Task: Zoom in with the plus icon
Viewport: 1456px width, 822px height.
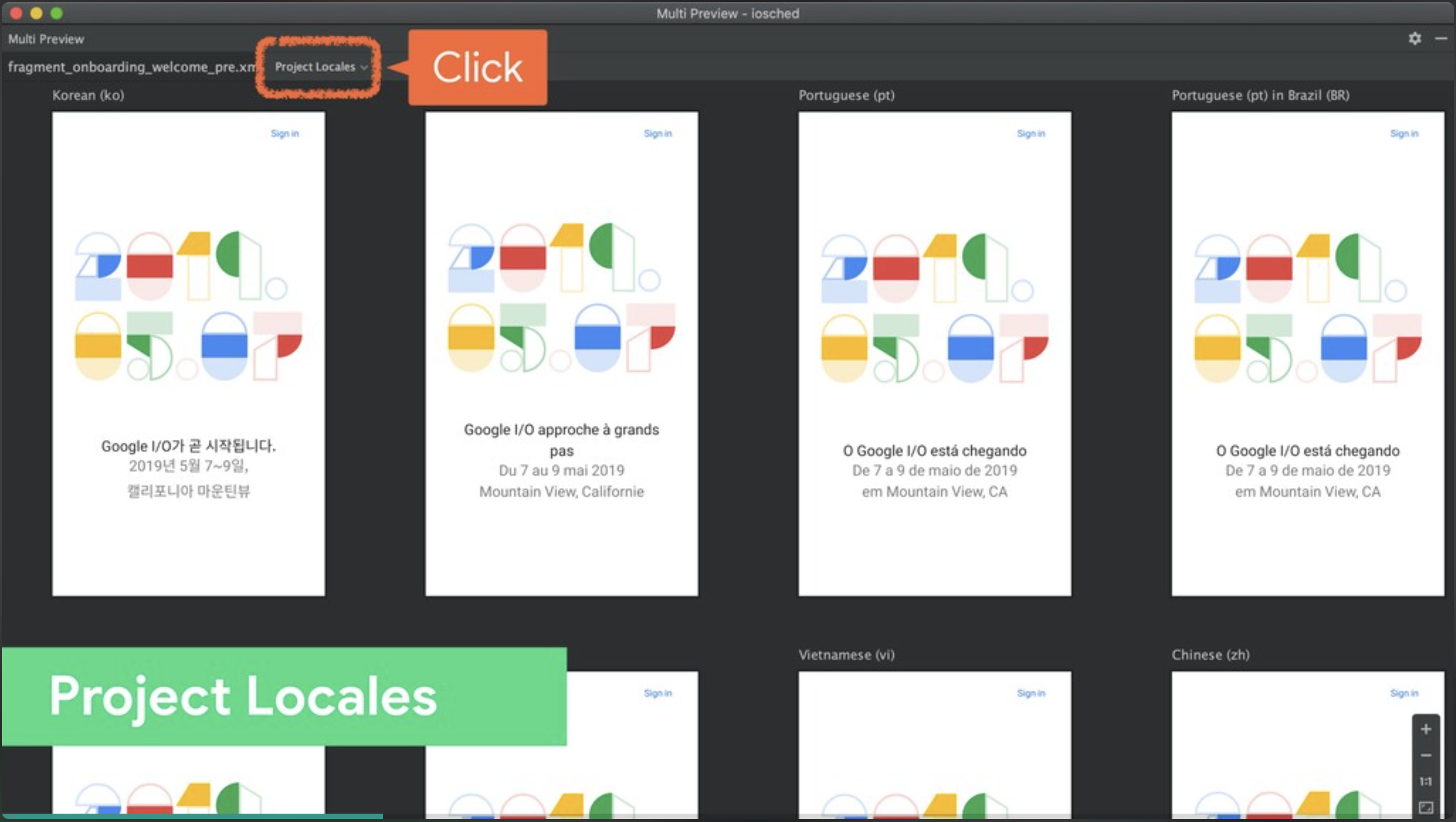Action: pos(1426,729)
